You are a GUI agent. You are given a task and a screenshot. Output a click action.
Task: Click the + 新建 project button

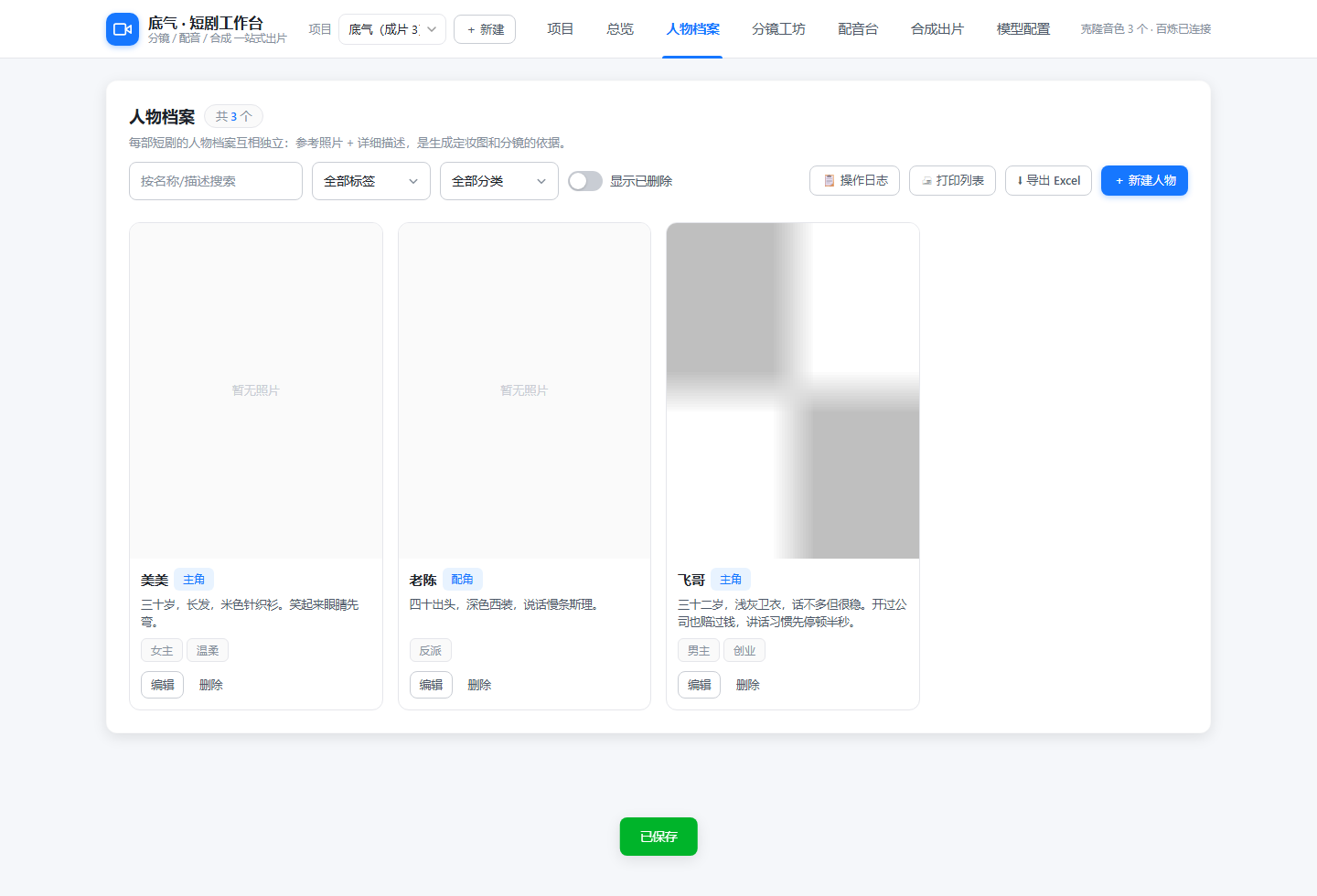(485, 29)
